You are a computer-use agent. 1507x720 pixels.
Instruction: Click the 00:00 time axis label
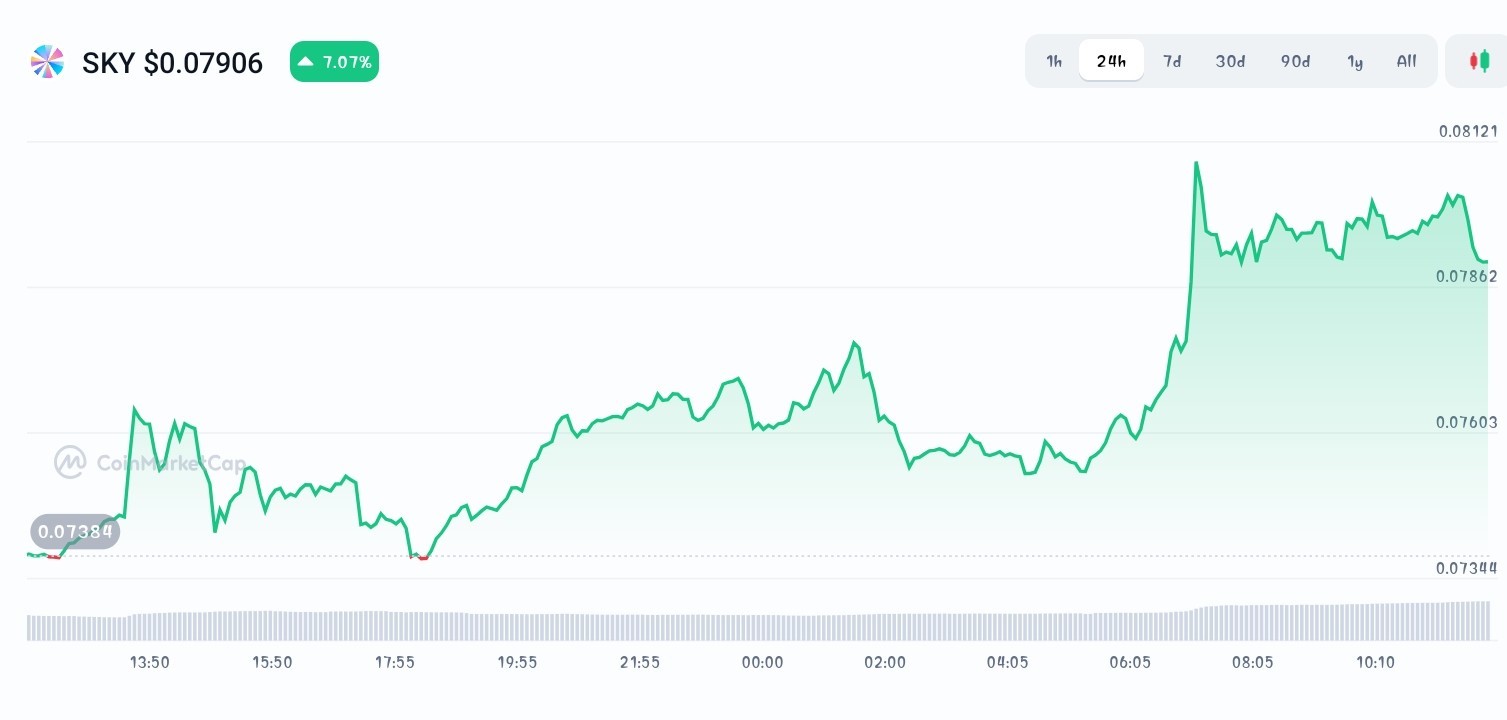(x=762, y=662)
